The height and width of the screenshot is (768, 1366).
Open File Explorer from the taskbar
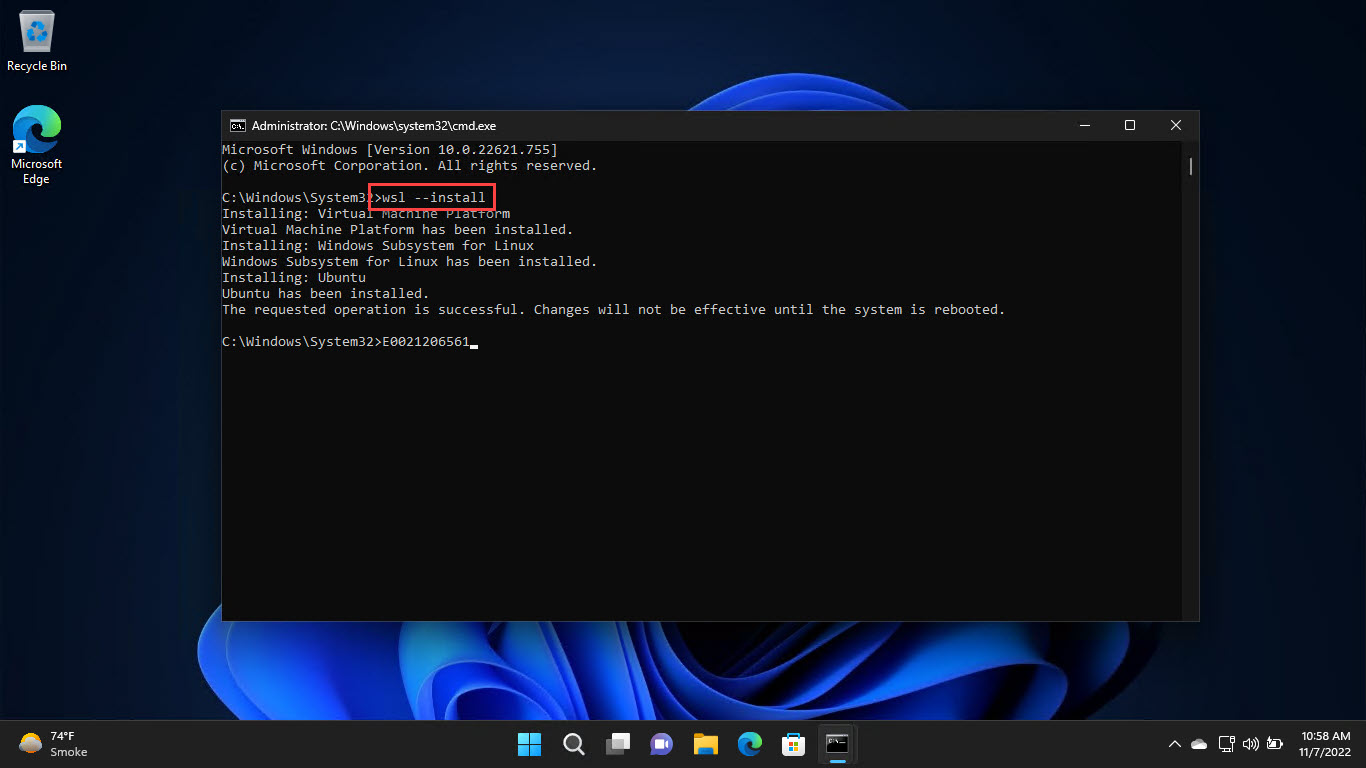tap(705, 744)
